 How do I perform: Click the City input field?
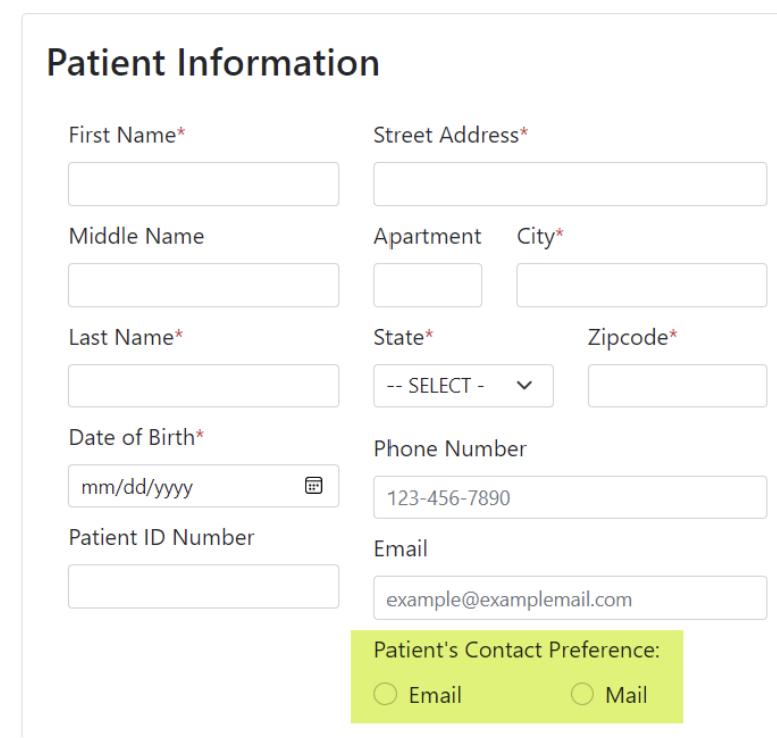[x=641, y=285]
